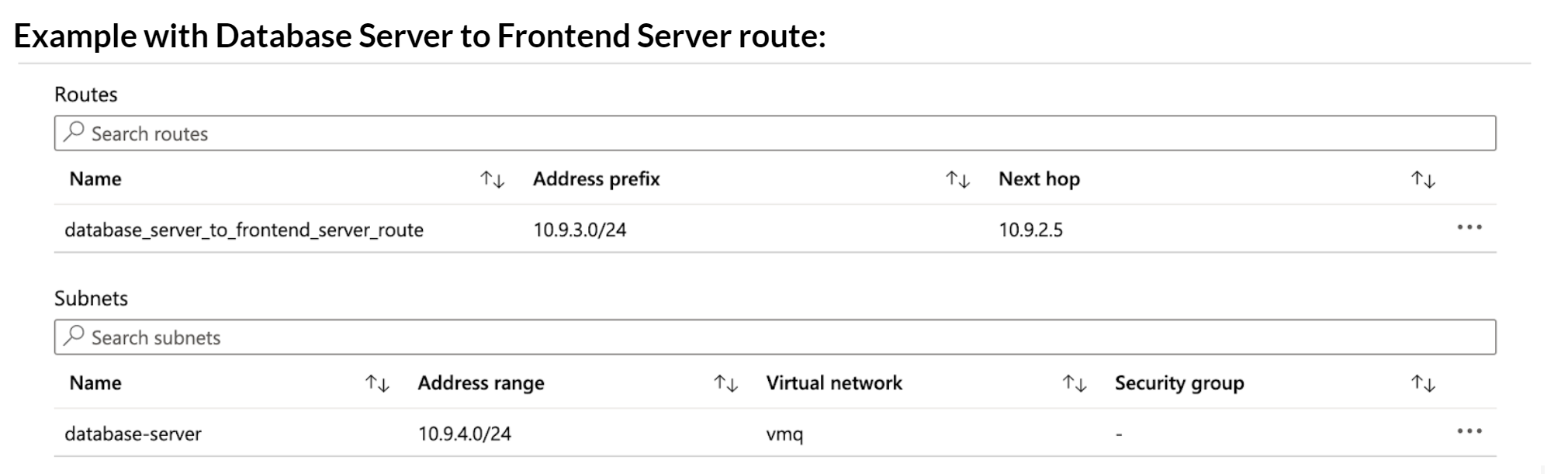Sort routes by Next hop arrows
This screenshot has height=474, width=1568.
coord(1423,180)
